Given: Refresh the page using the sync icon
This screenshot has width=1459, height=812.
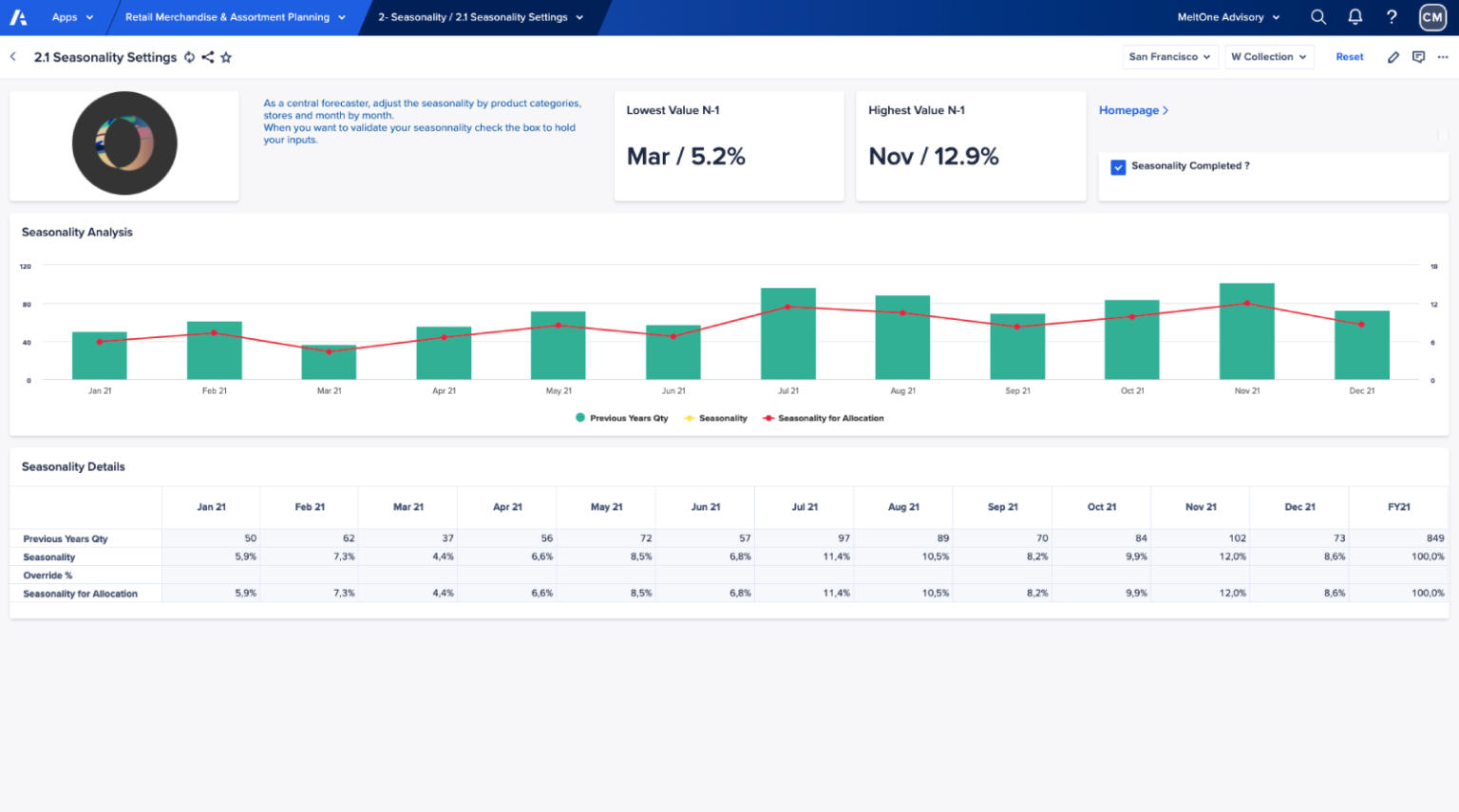Looking at the screenshot, I should [190, 57].
